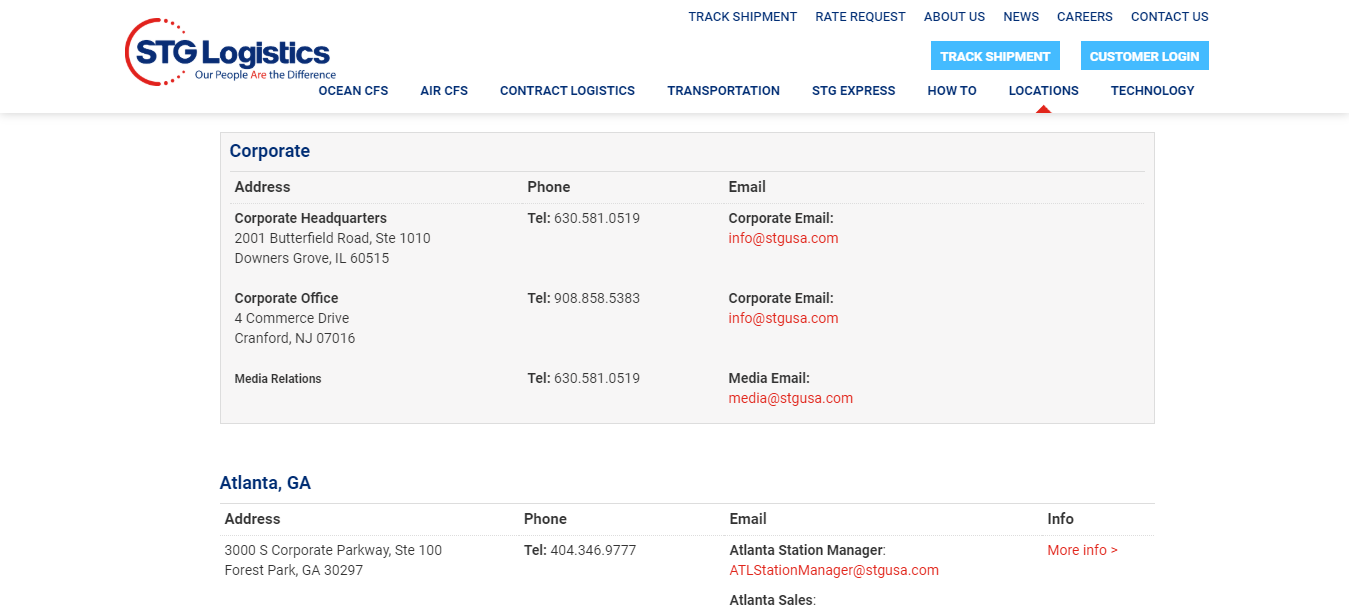1349x608 pixels.
Task: Visit the Careers page
Action: pos(1085,17)
